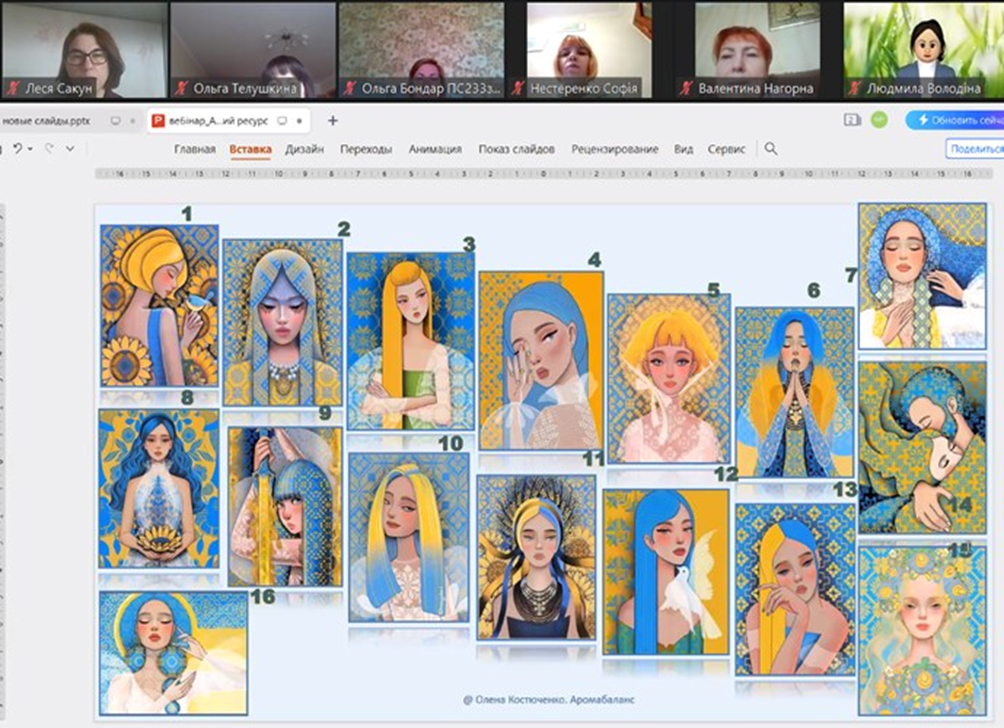This screenshot has height=728, width=1004.
Task: Open the Вставка ribbon tab
Action: click(250, 149)
